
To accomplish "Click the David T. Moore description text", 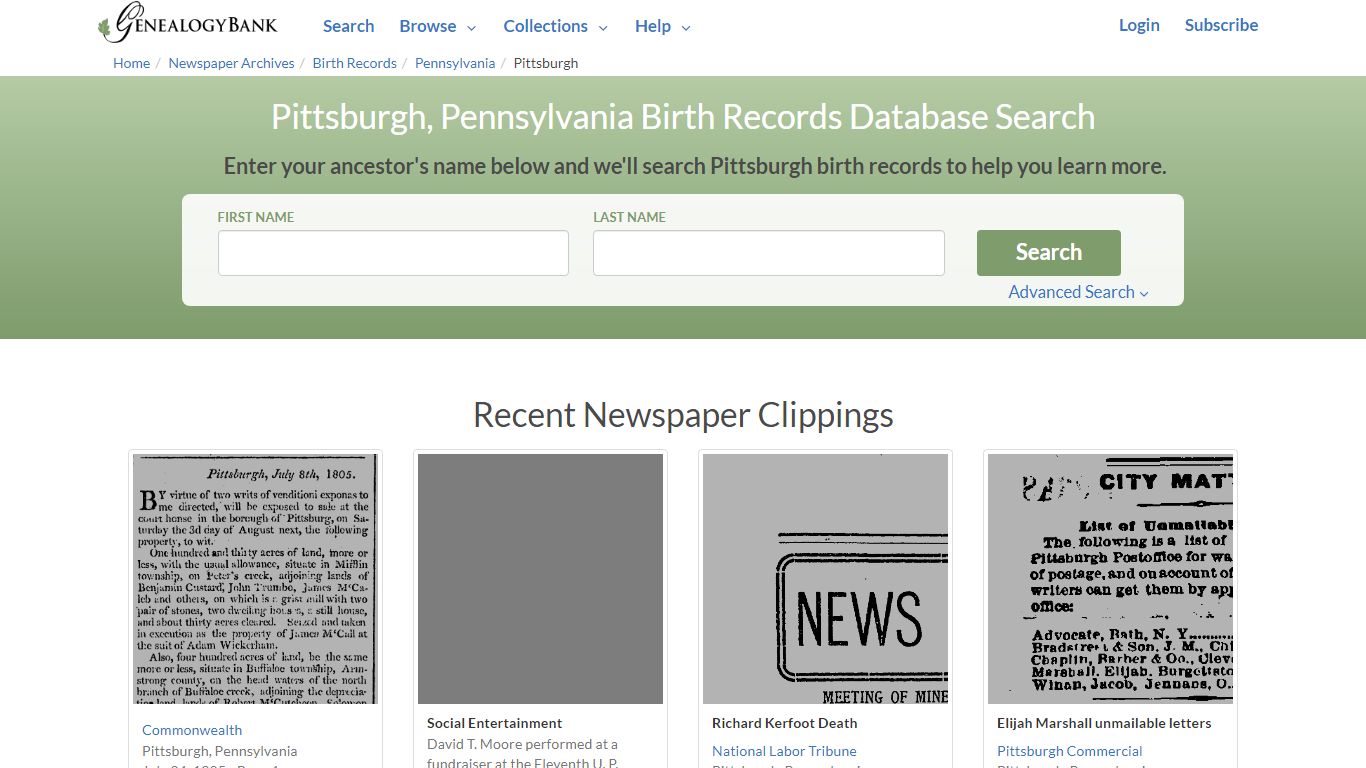I will pos(522,753).
